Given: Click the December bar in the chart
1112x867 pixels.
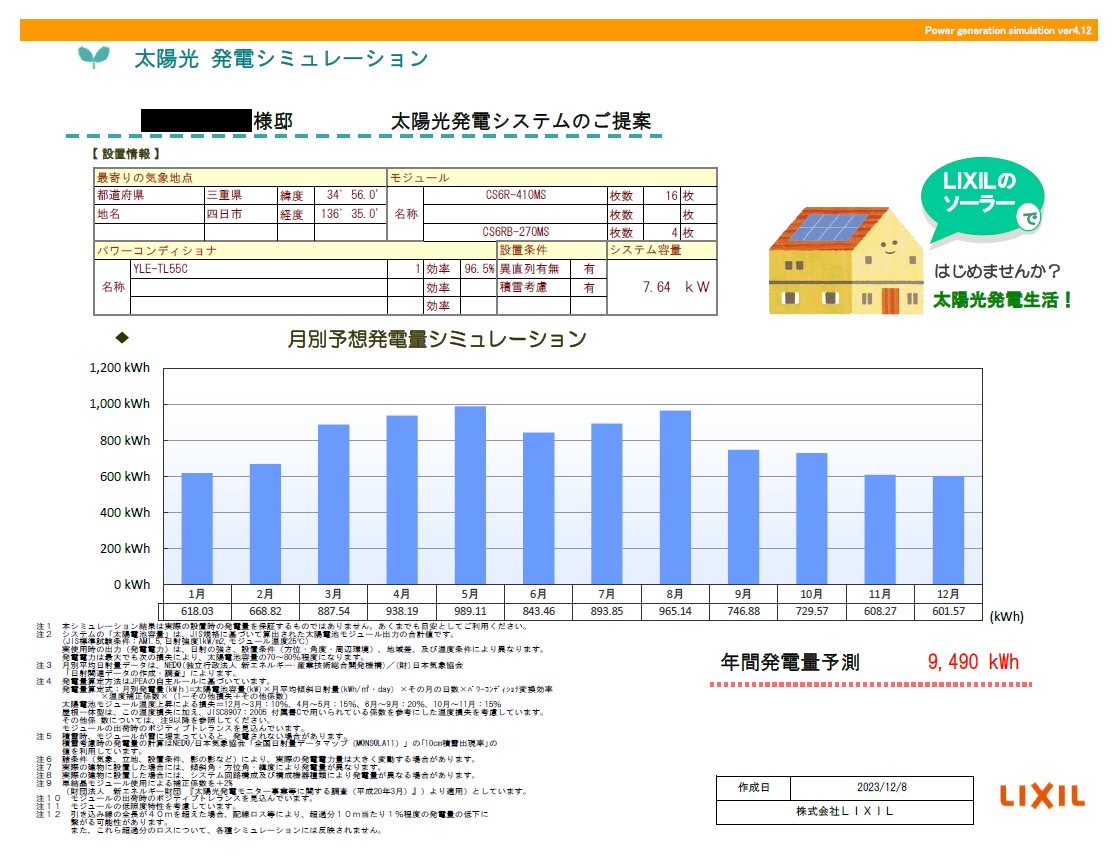Looking at the screenshot, I should point(948,530).
